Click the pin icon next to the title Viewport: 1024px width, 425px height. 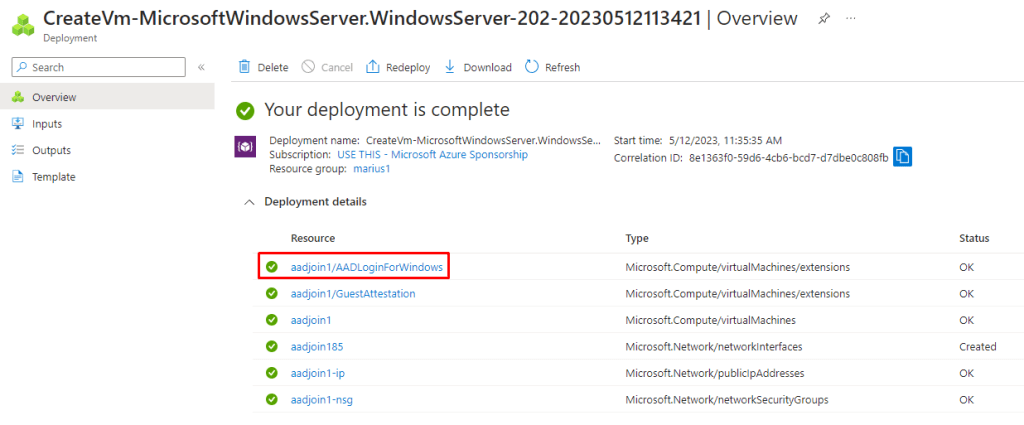[824, 19]
